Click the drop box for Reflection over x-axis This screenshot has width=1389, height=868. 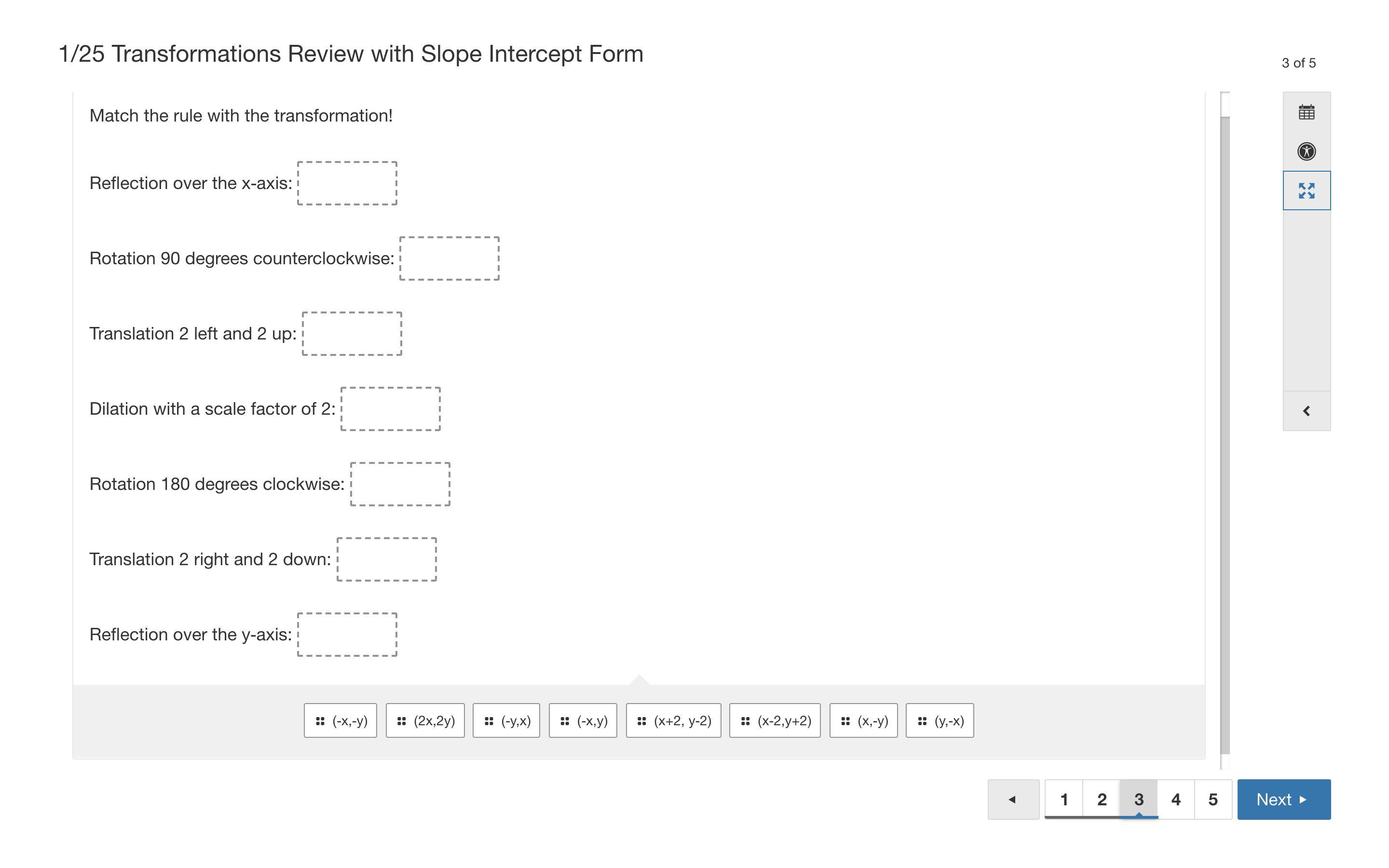click(x=347, y=183)
